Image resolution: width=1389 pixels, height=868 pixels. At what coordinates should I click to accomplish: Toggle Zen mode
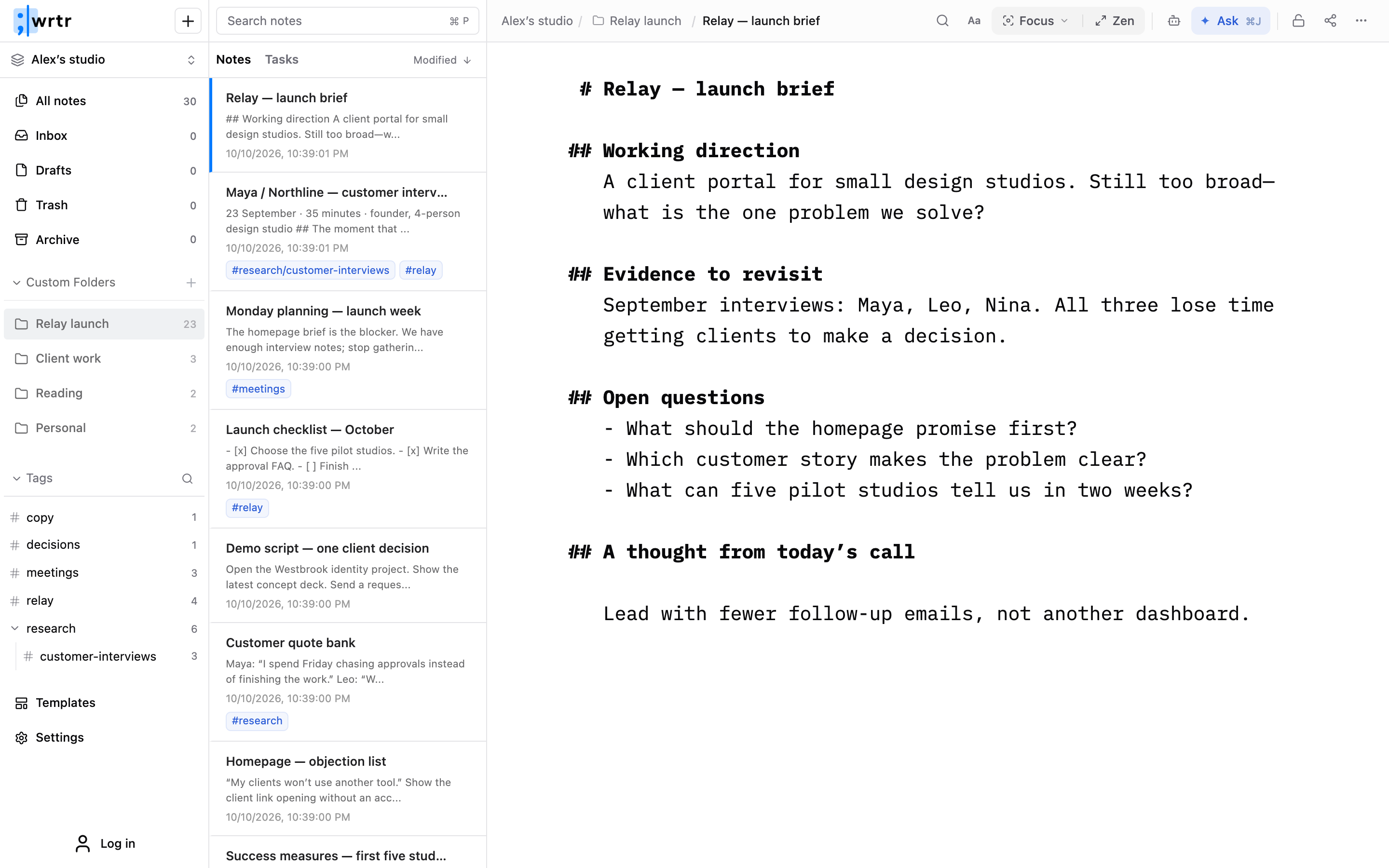(1115, 21)
